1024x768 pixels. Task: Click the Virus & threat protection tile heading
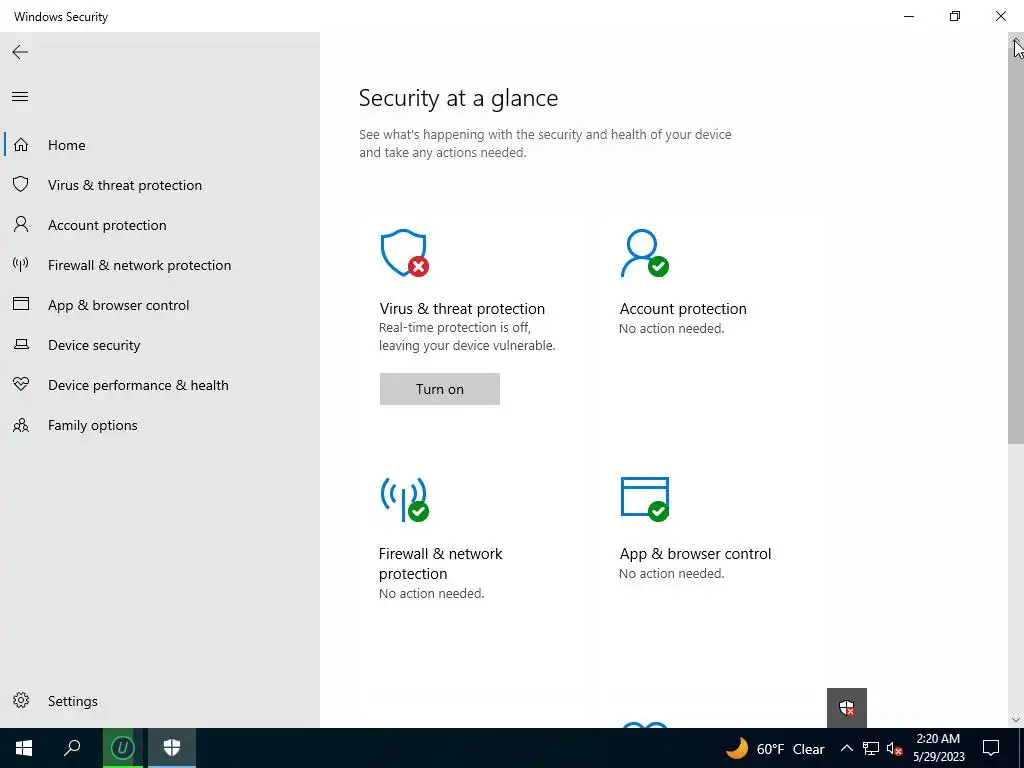(x=462, y=308)
